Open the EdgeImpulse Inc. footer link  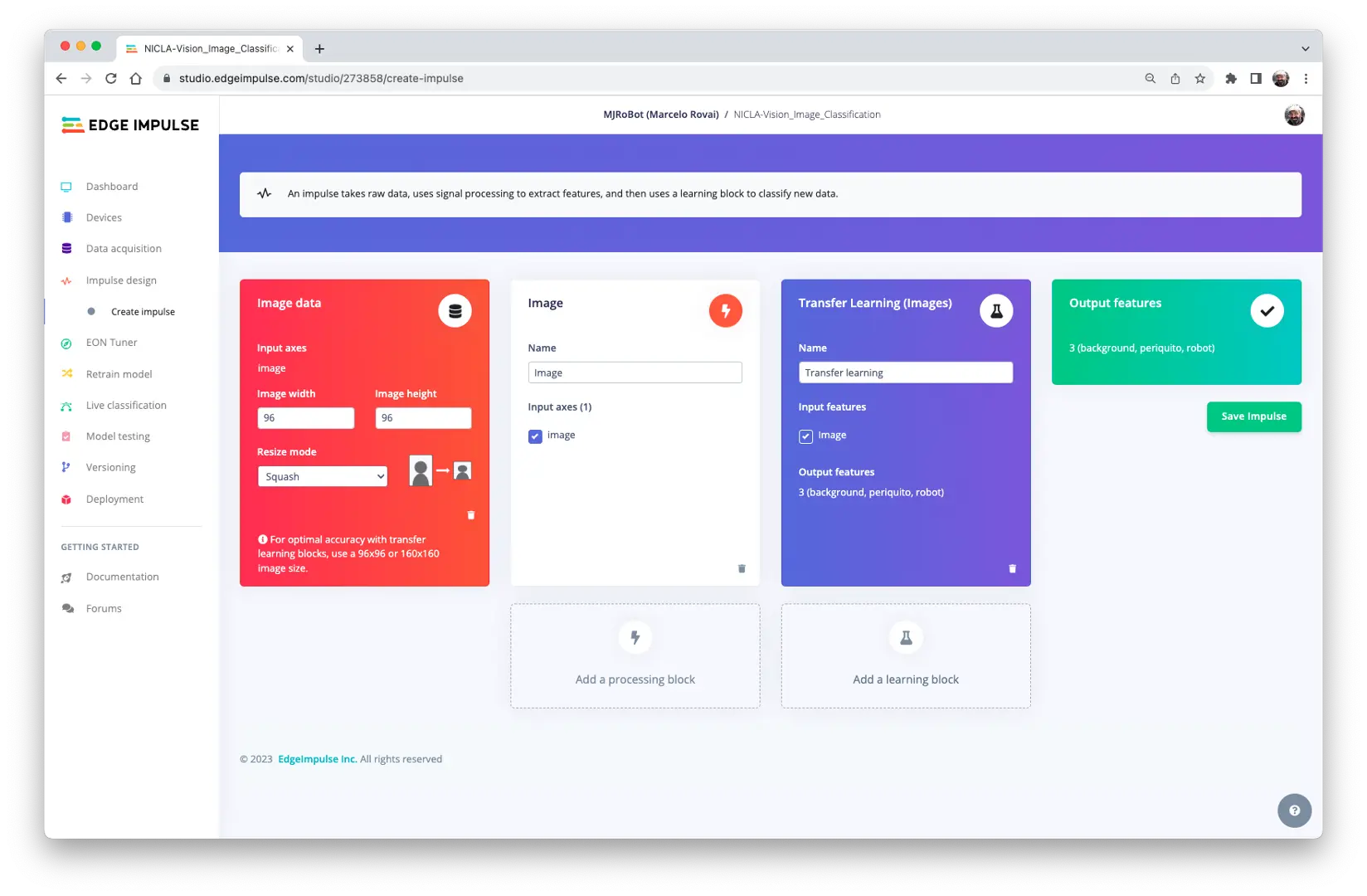click(317, 759)
